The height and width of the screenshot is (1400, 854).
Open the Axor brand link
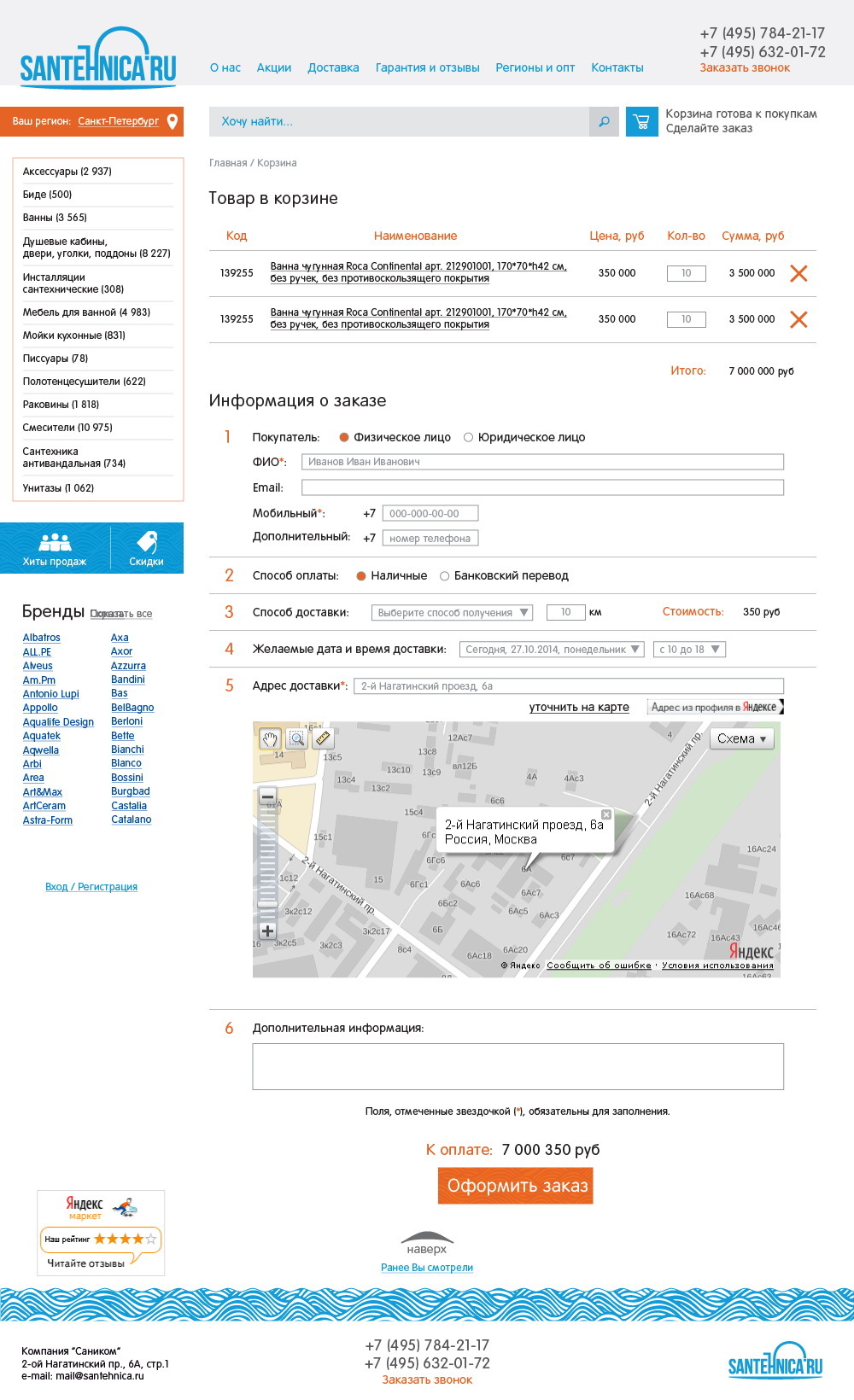121,651
